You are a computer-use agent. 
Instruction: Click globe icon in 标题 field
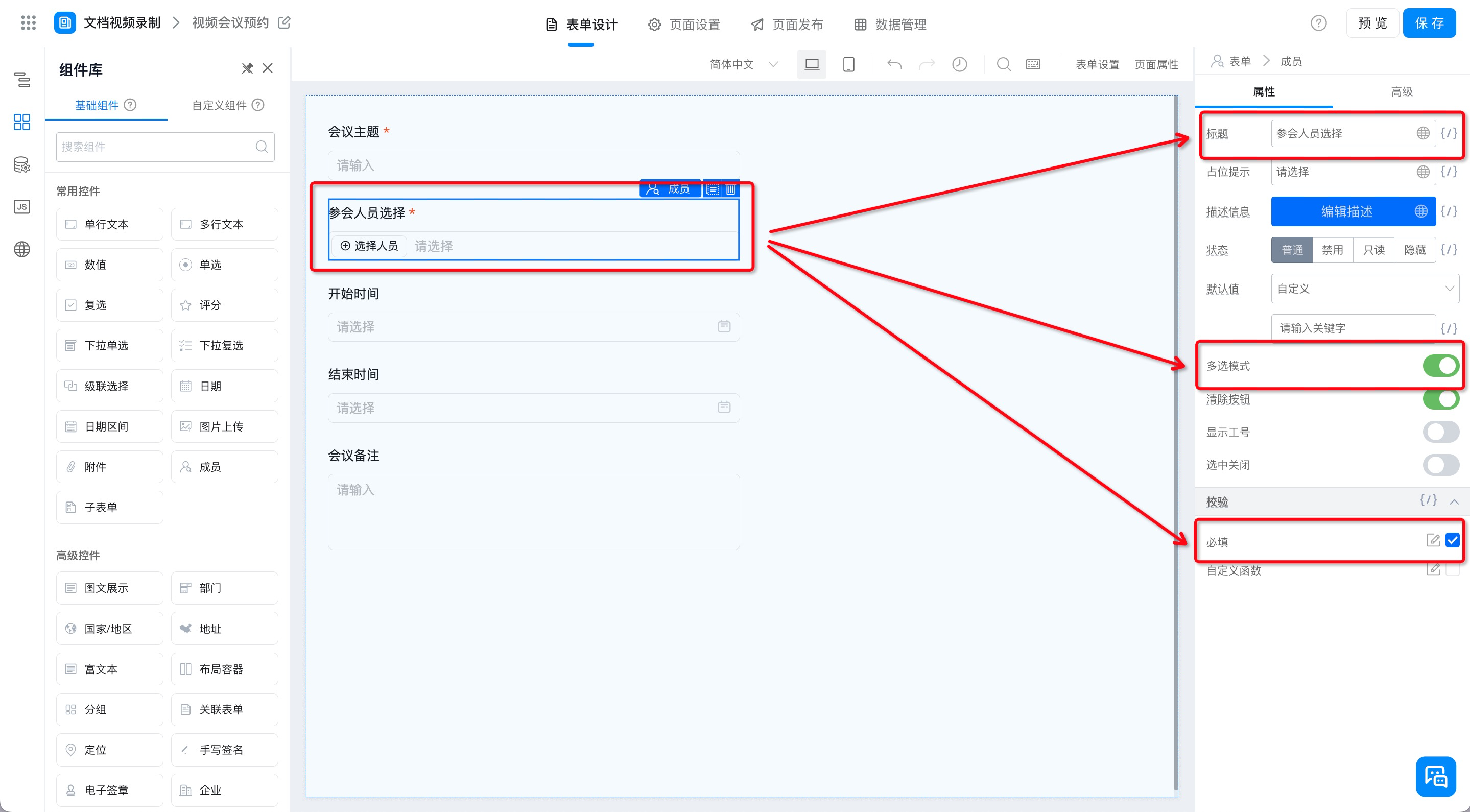coord(1423,133)
